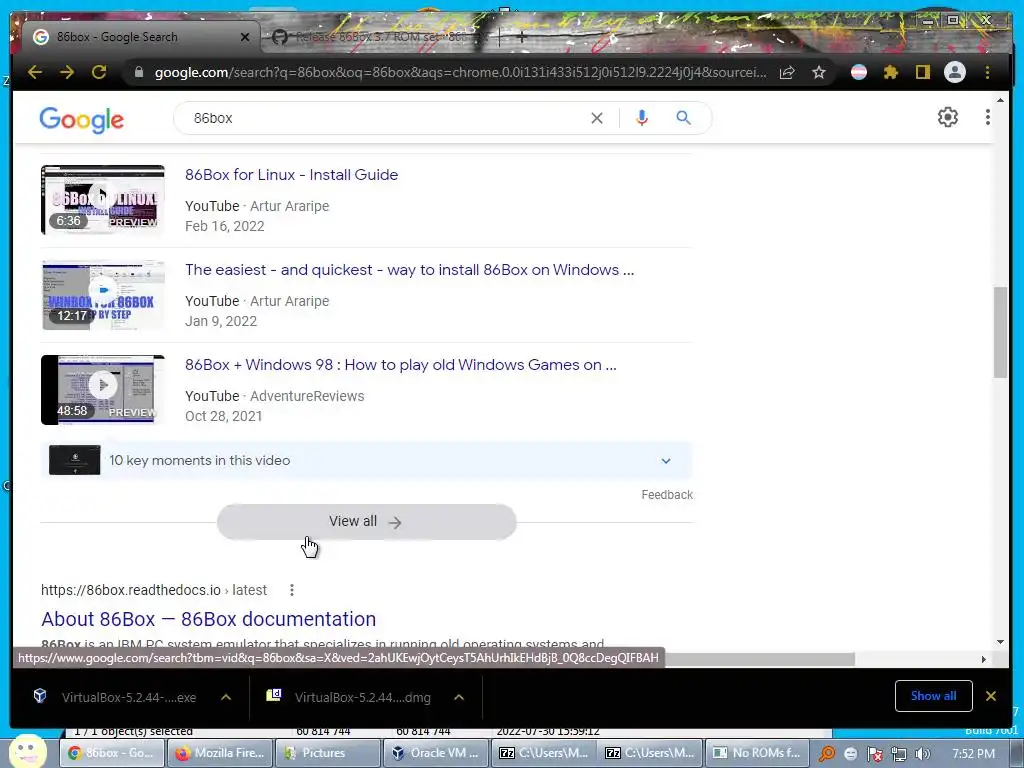Open the share page icon in the address bar

click(787, 72)
